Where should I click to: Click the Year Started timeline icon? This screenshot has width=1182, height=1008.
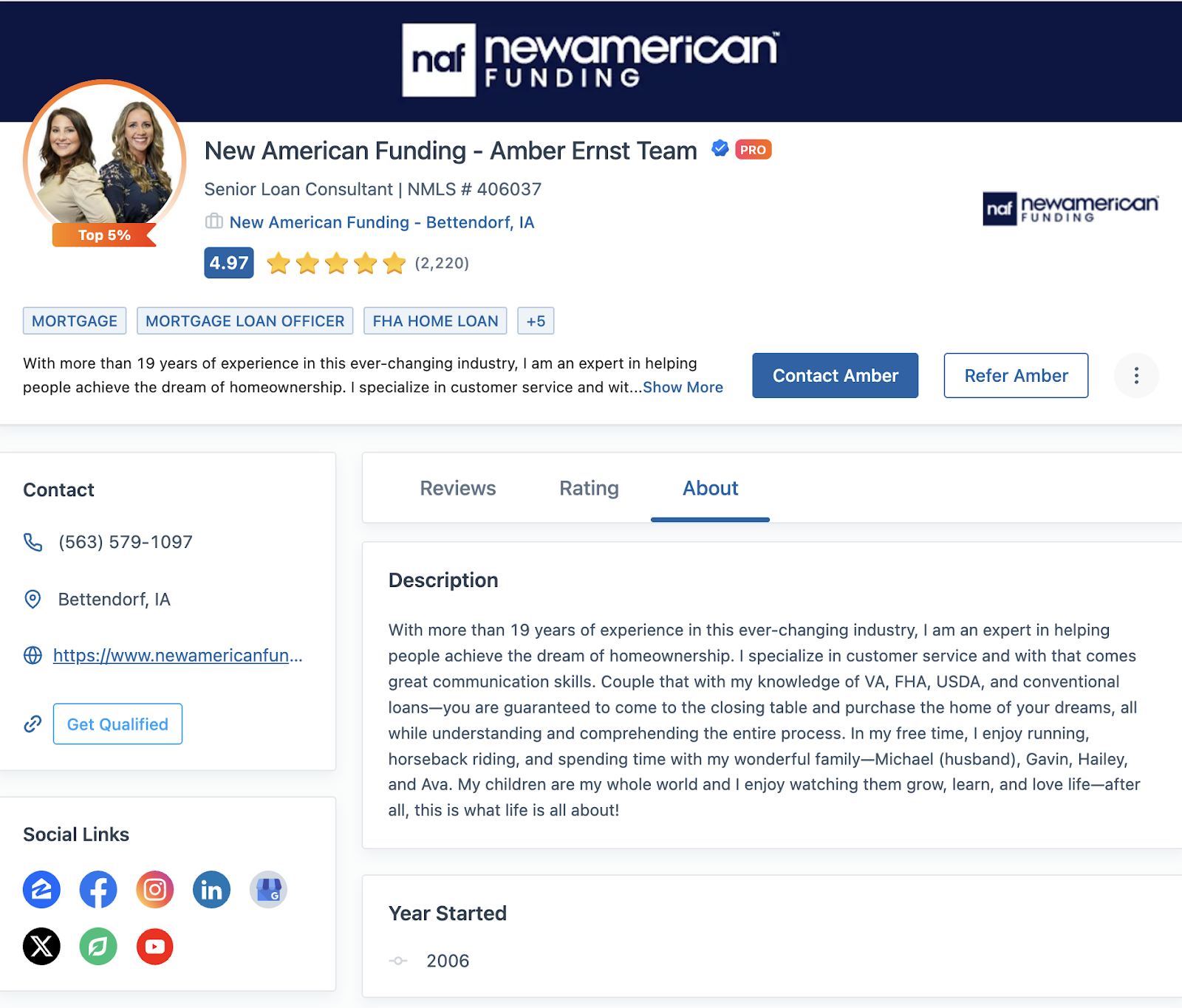(x=398, y=961)
